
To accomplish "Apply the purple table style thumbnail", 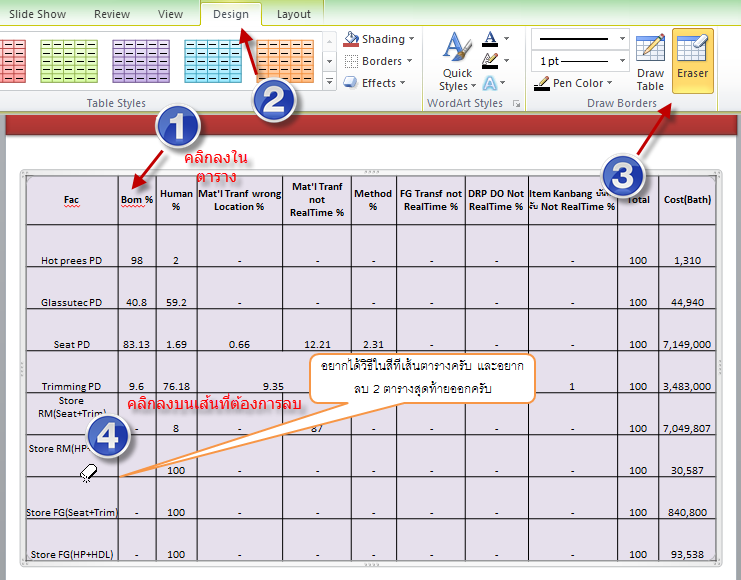I will (141, 61).
